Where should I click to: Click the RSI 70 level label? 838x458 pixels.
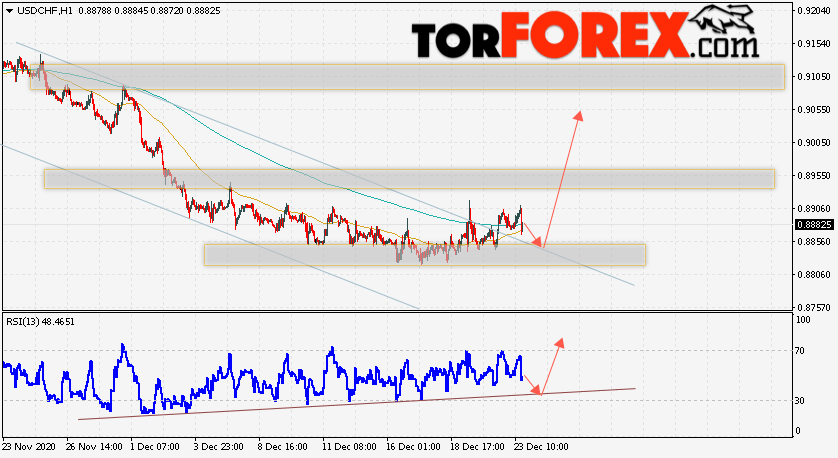click(800, 351)
